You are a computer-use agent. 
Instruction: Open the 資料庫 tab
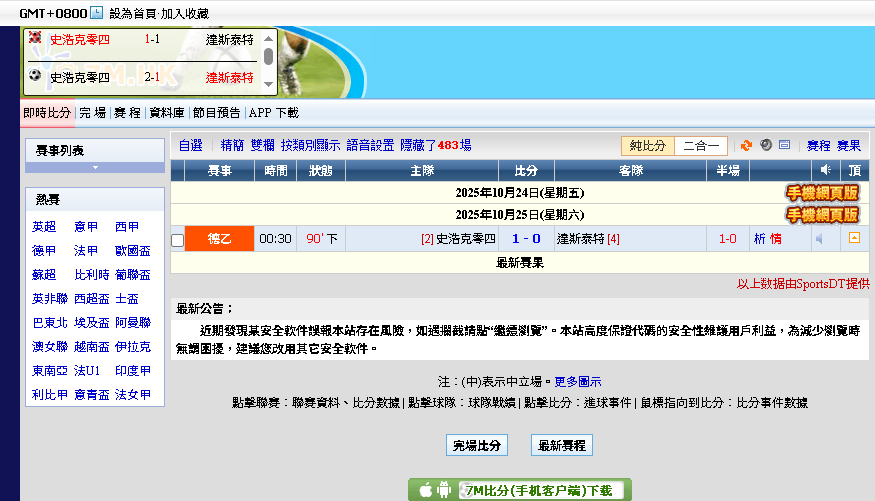[166, 113]
